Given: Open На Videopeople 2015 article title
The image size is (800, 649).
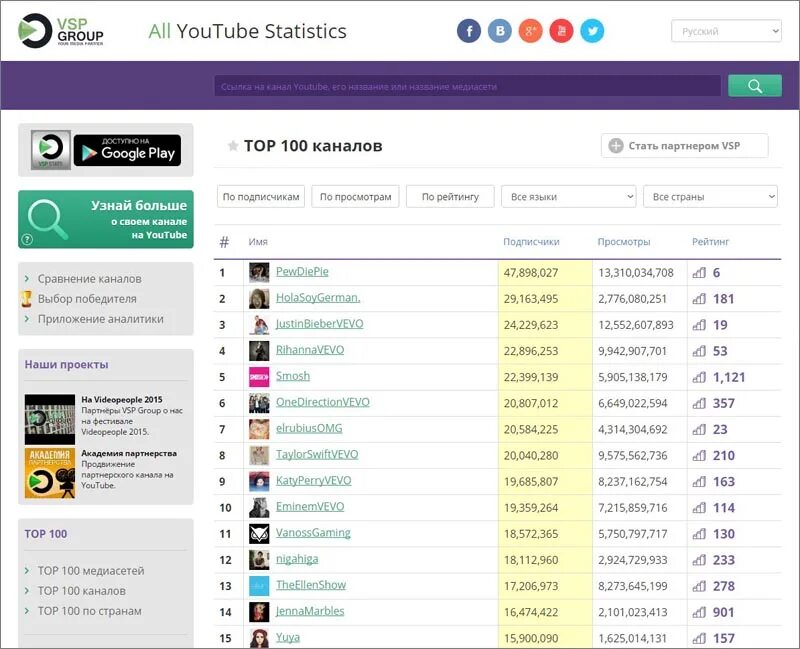Looking at the screenshot, I should 122,400.
